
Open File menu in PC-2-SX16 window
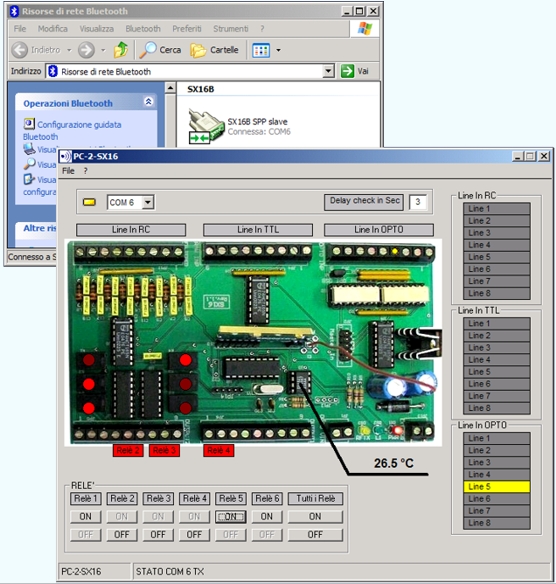coord(68,171)
